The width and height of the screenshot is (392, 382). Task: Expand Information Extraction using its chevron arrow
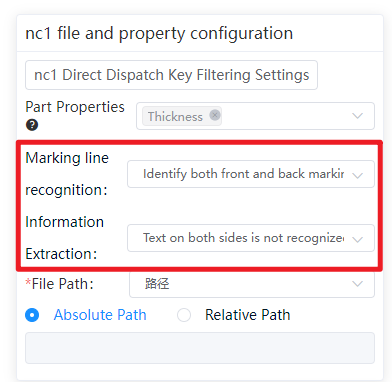tap(357, 239)
